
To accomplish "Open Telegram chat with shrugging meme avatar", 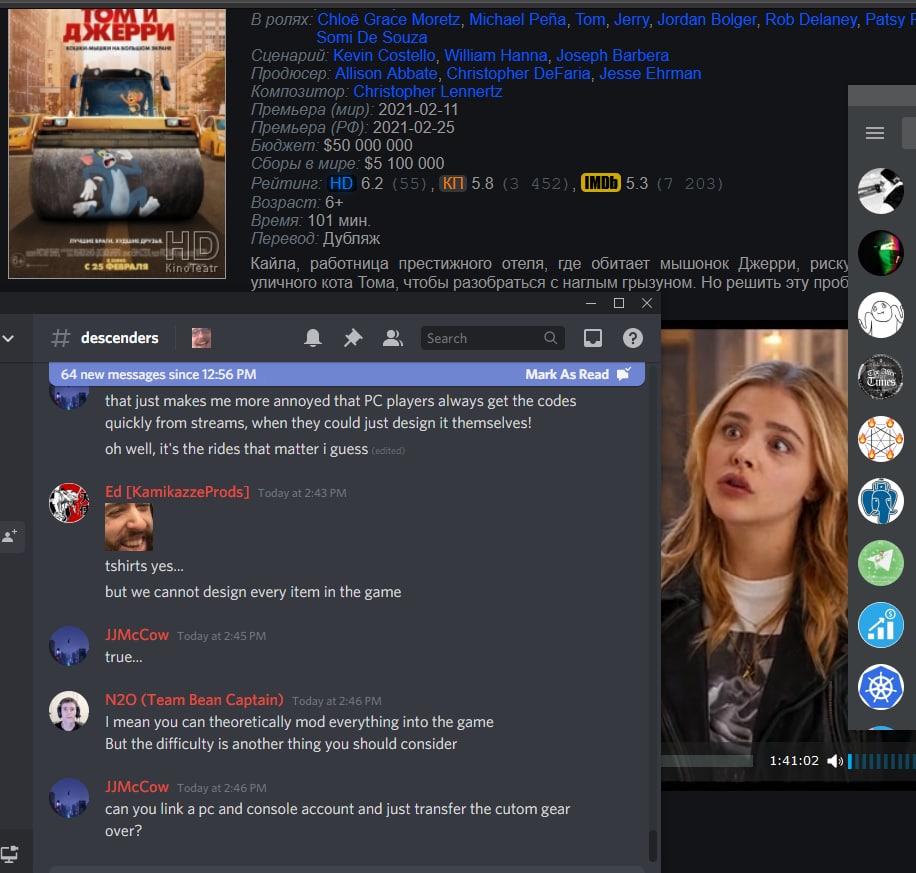I will (x=881, y=315).
